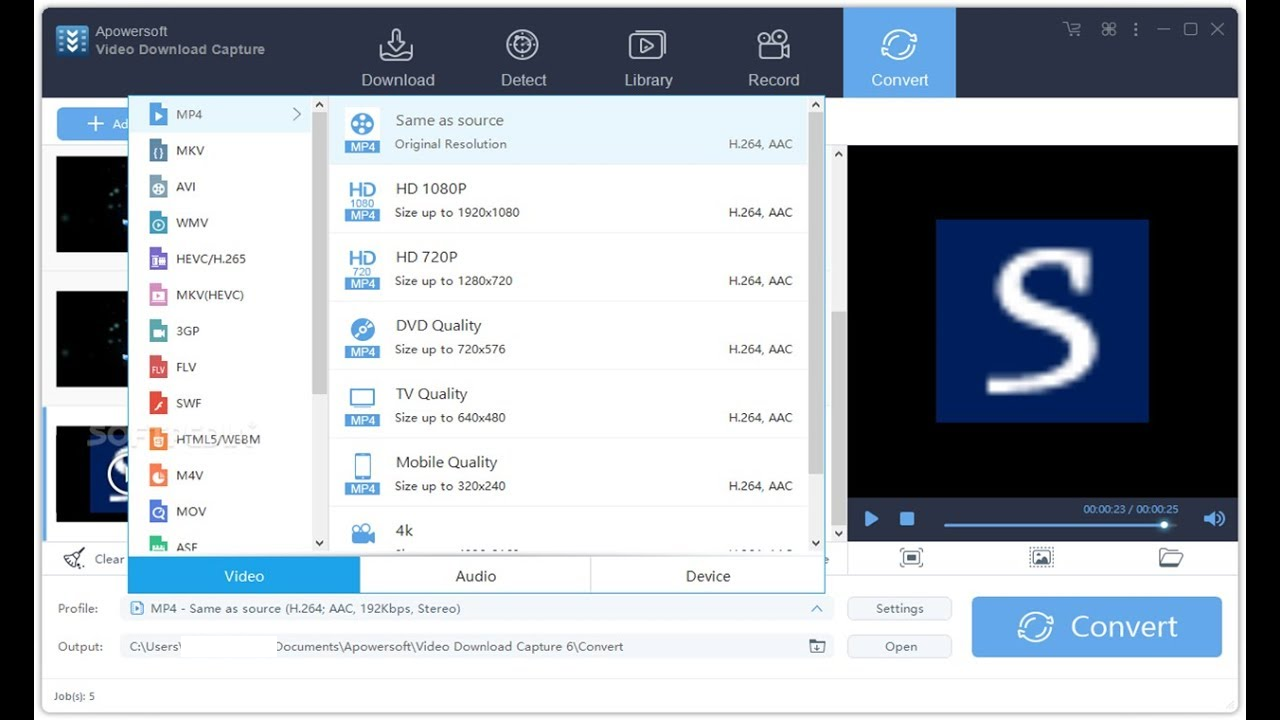Choose MP4 format in the list
The width and height of the screenshot is (1280, 720).
pyautogui.click(x=221, y=114)
